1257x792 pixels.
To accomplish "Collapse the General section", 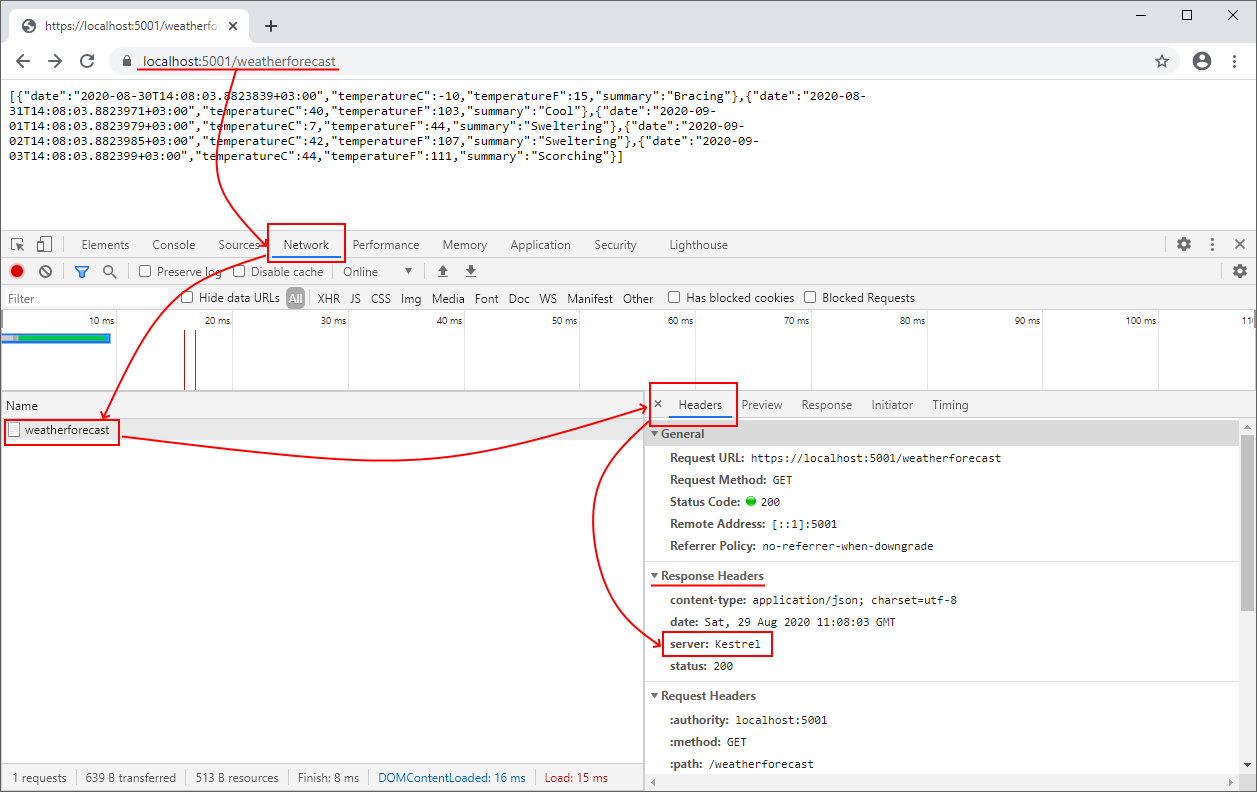I will click(x=655, y=434).
